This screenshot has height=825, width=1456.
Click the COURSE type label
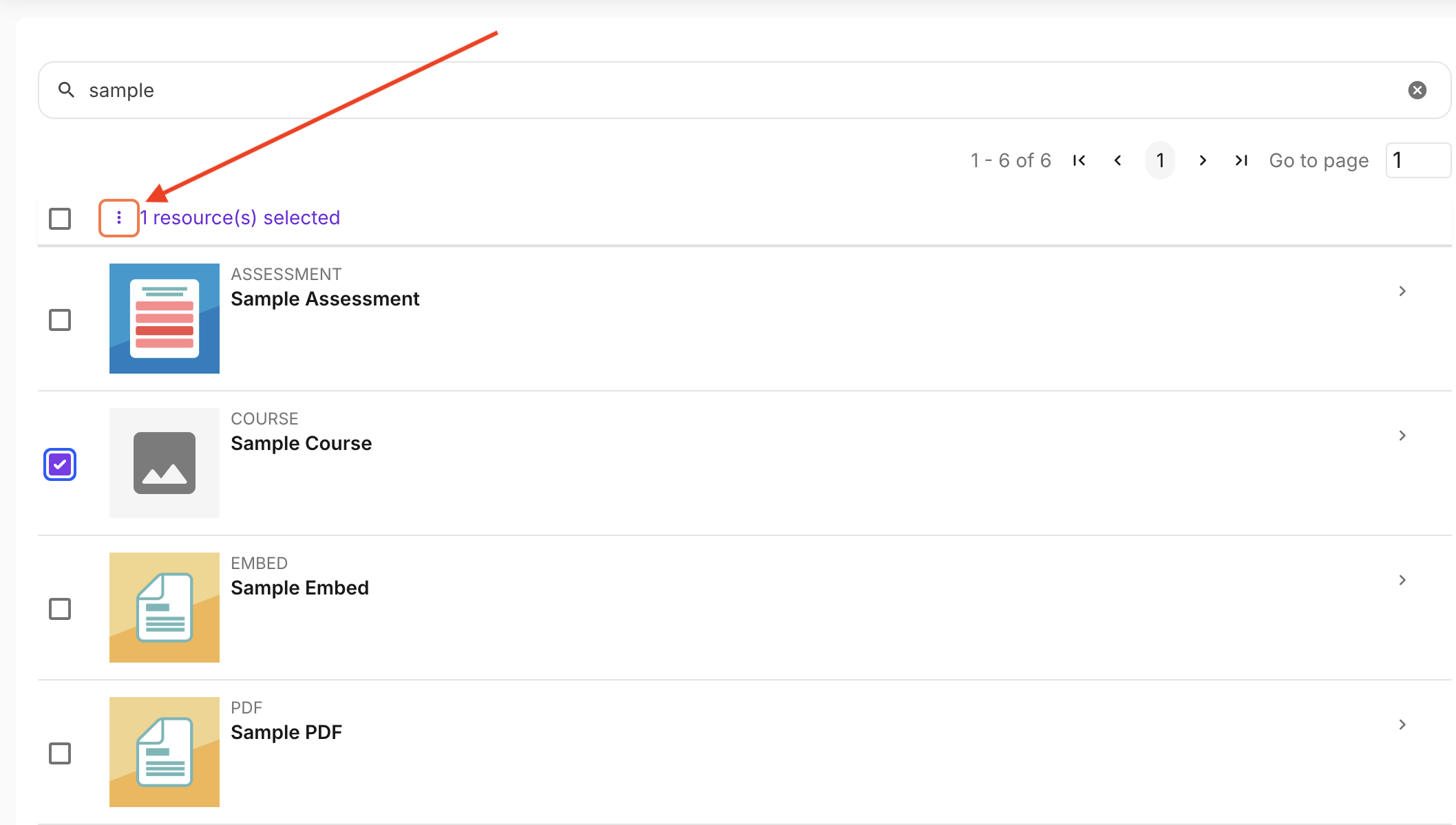tap(264, 418)
